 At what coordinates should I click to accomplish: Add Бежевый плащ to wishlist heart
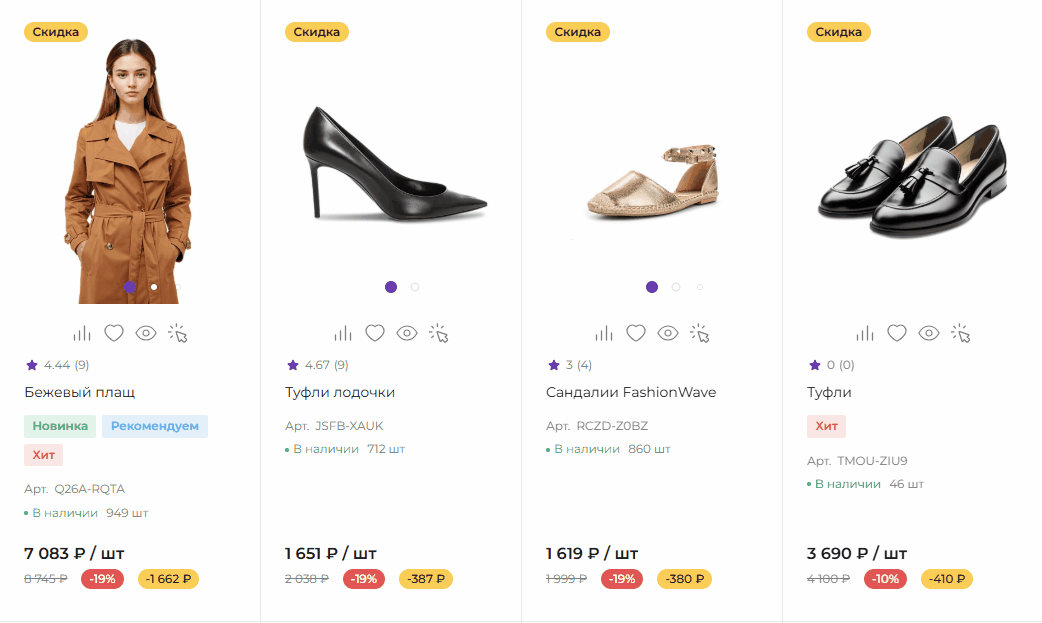click(114, 333)
